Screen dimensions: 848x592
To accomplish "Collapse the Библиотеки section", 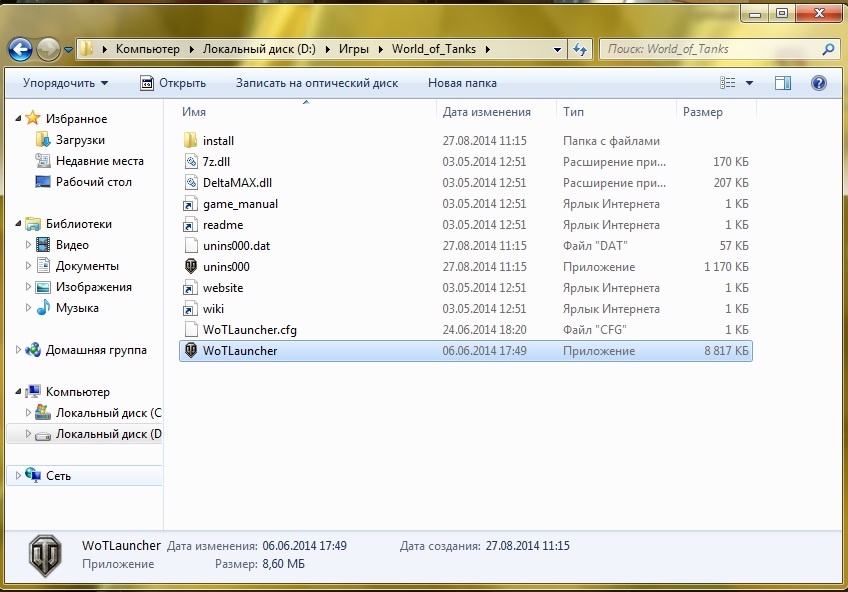I will pyautogui.click(x=18, y=223).
